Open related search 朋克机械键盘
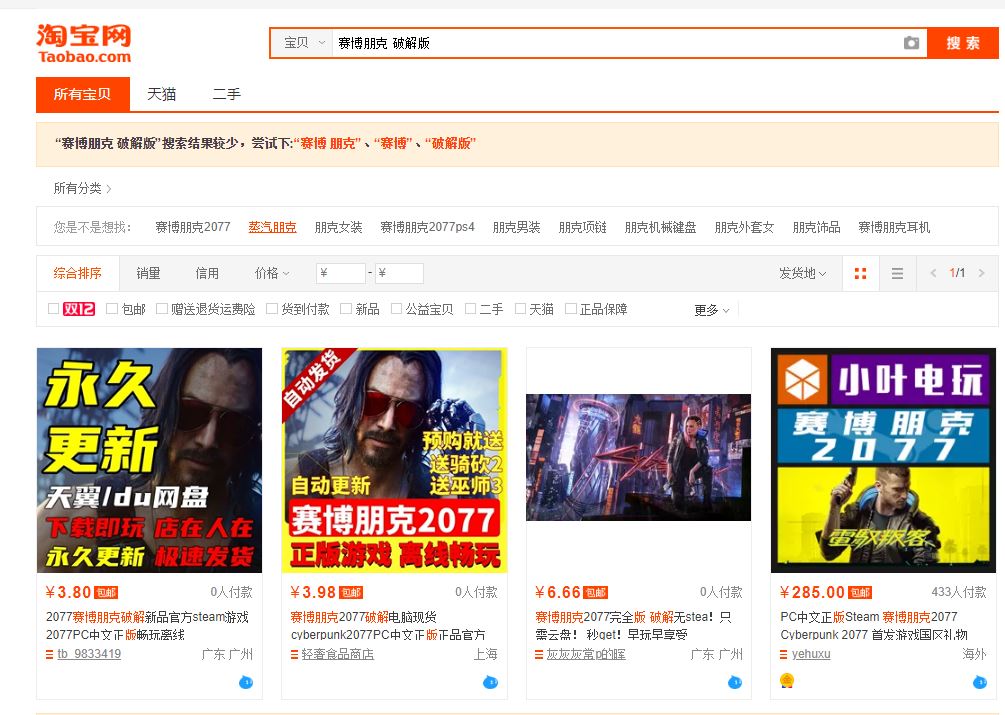1005x715 pixels. click(660, 227)
